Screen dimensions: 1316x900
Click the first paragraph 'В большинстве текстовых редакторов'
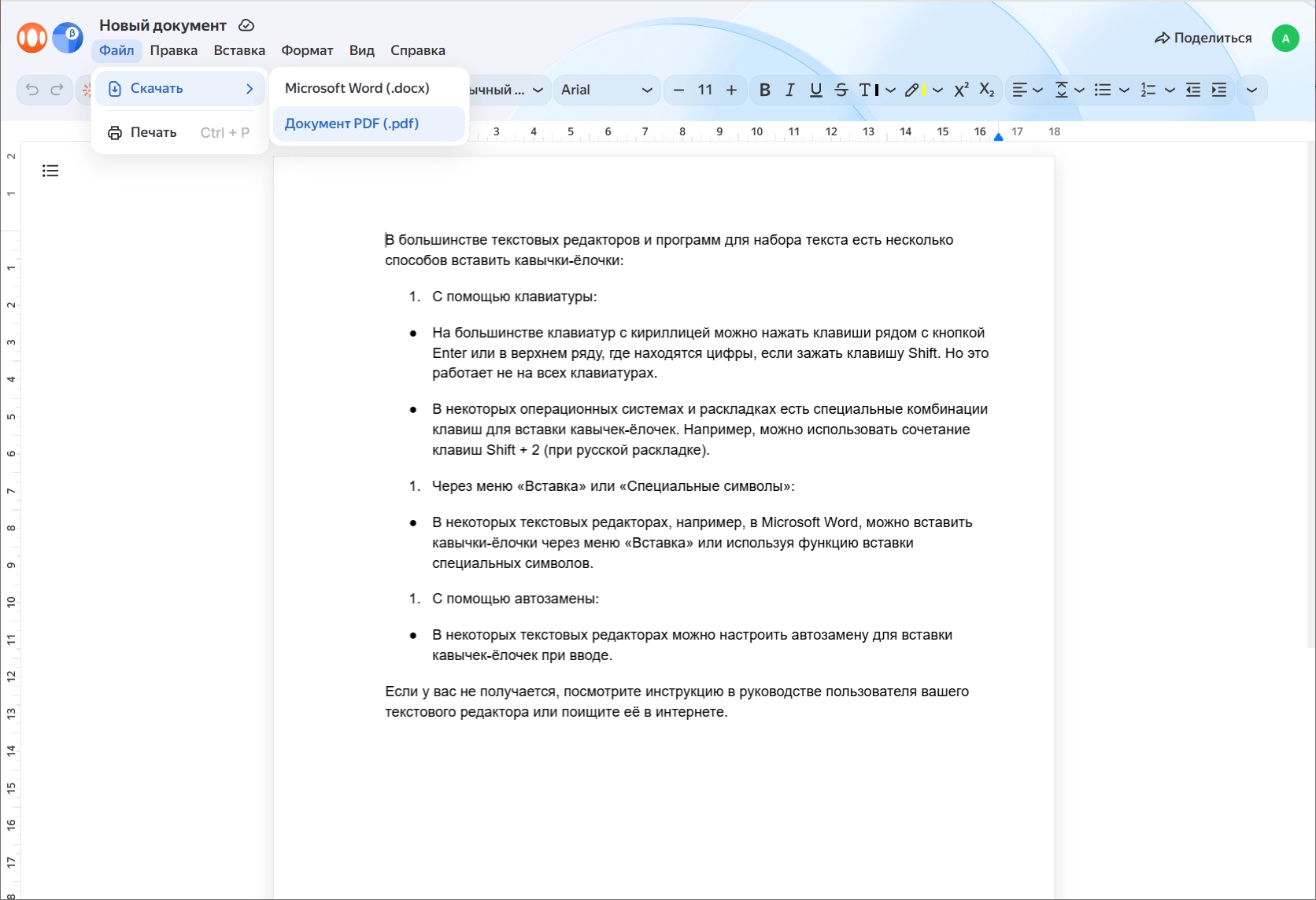(x=669, y=250)
